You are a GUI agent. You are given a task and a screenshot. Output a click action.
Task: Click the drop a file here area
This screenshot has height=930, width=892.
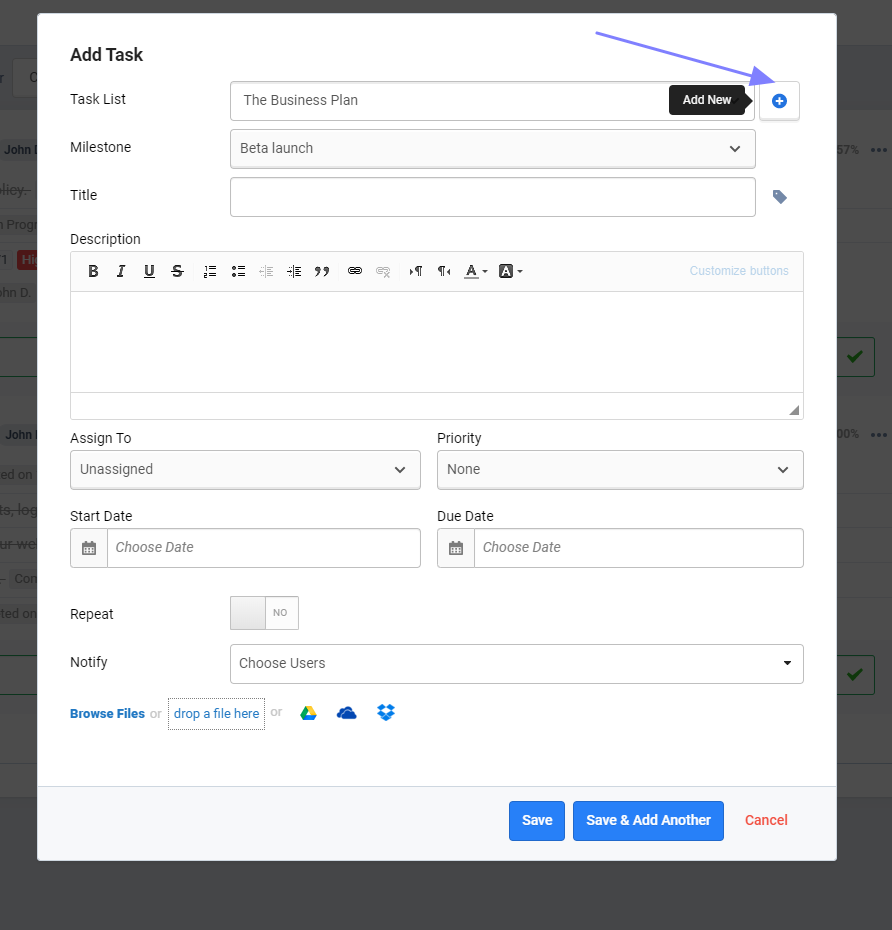(216, 714)
